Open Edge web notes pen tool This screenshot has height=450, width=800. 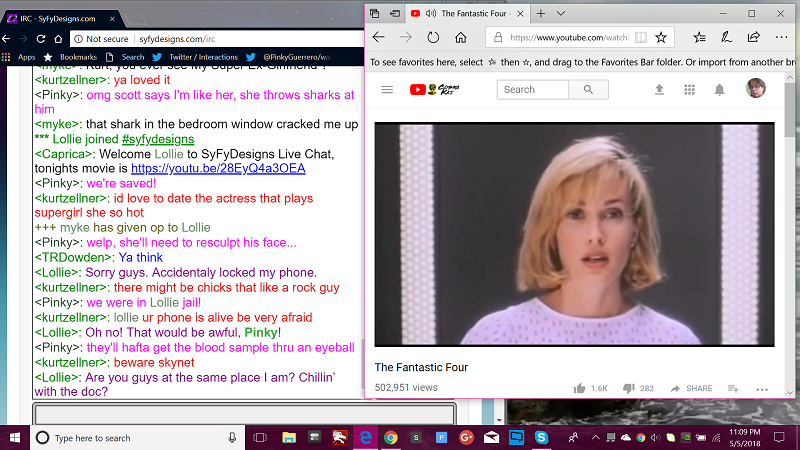726,37
